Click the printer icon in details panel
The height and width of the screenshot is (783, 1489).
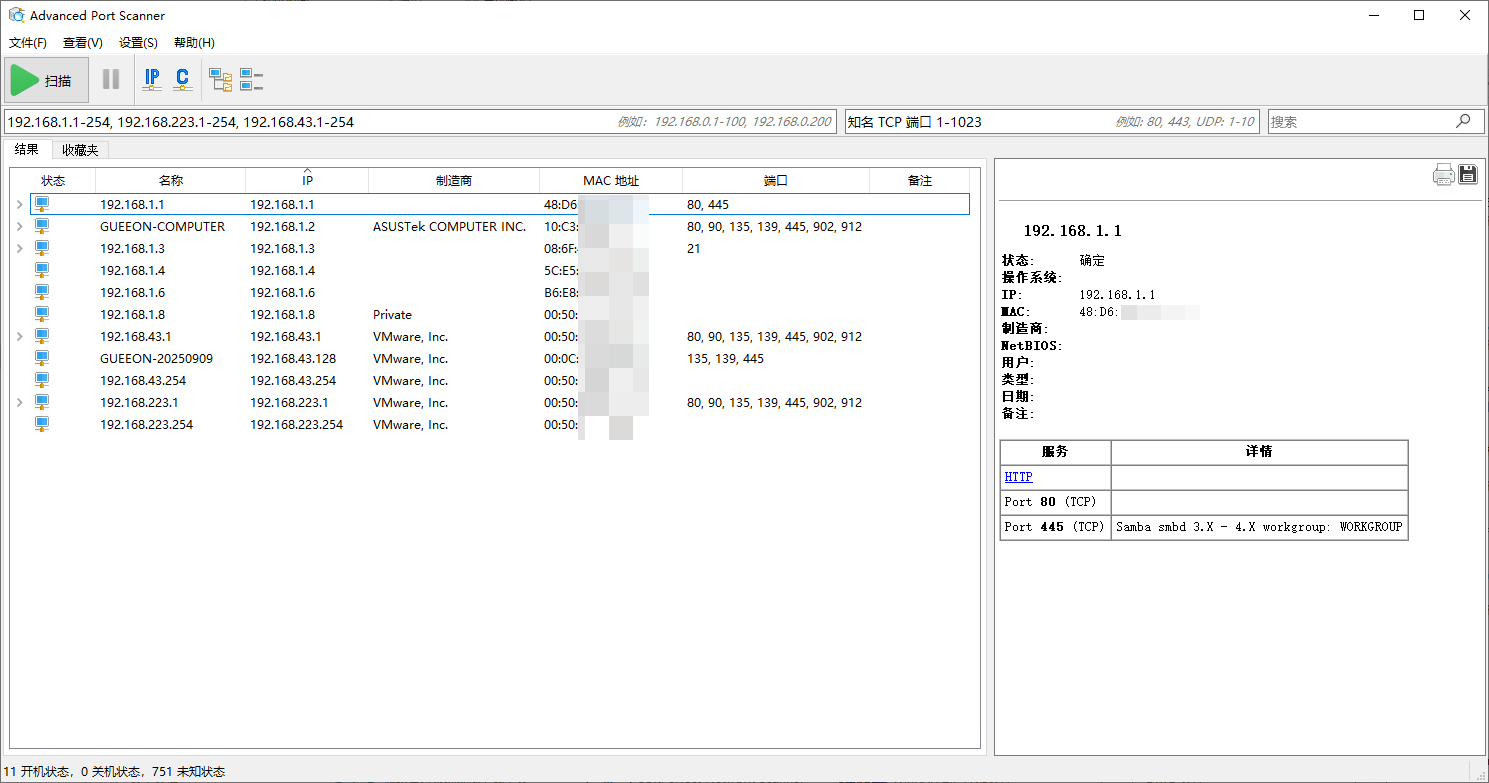tap(1443, 175)
